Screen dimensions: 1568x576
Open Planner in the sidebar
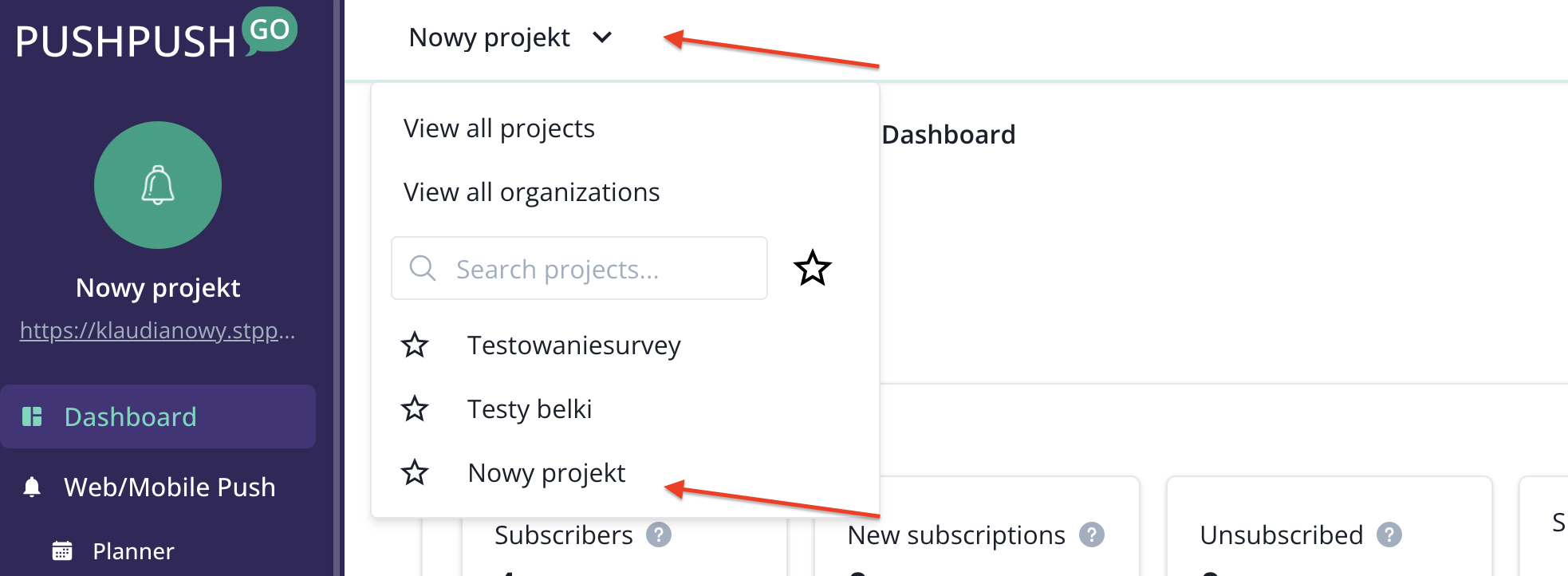pos(133,551)
